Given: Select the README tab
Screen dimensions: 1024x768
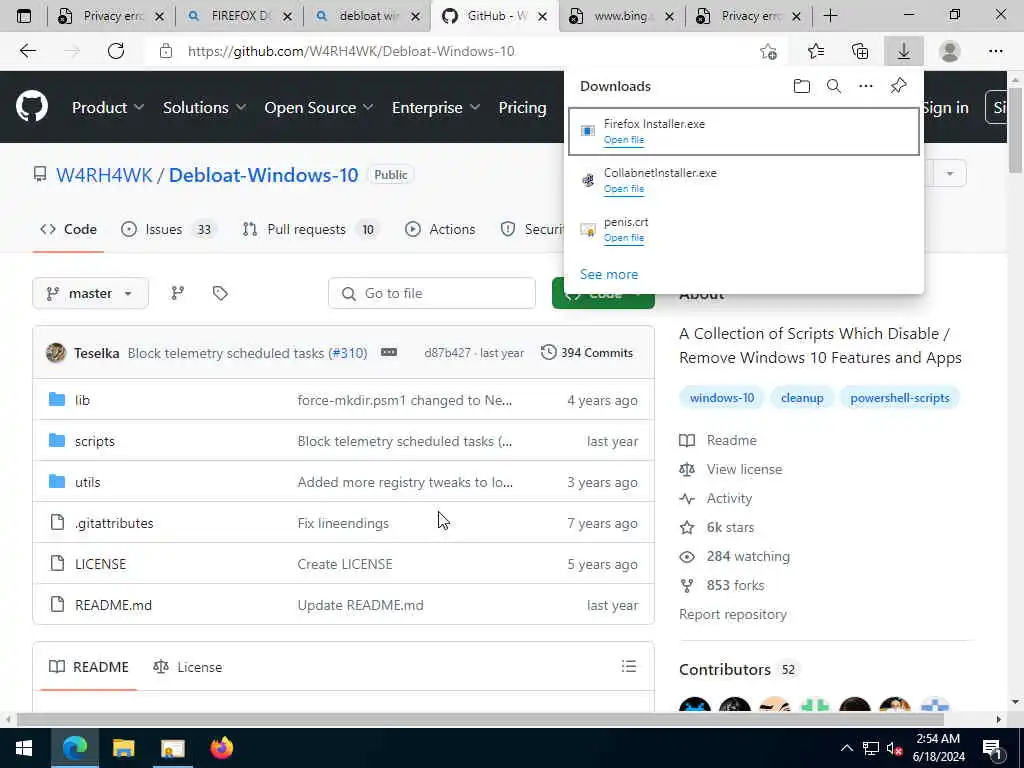Looking at the screenshot, I should (x=89, y=667).
